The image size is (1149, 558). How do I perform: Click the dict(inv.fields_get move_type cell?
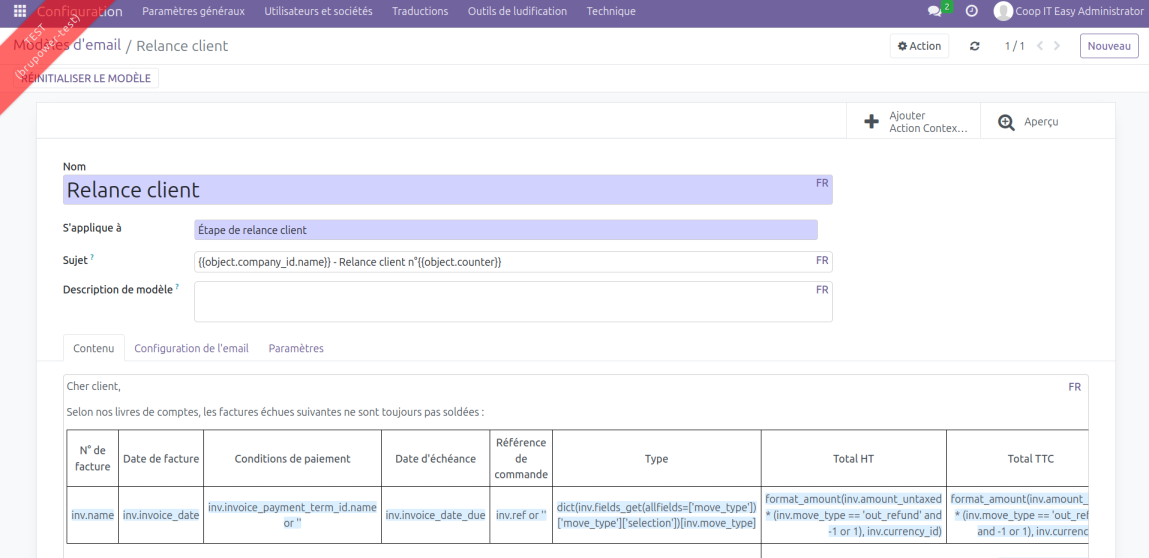tap(657, 515)
